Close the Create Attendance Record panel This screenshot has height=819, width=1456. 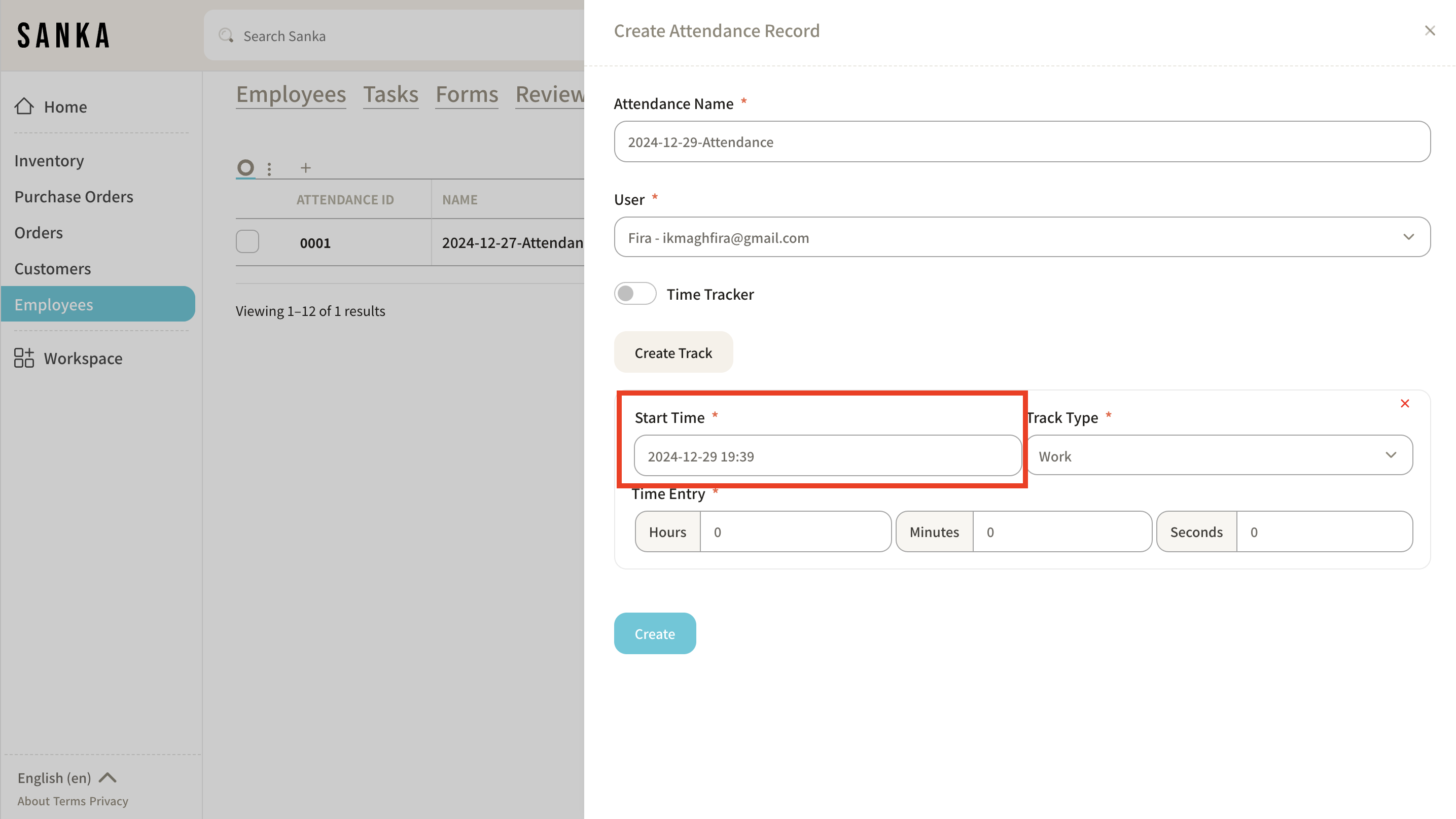(1430, 30)
